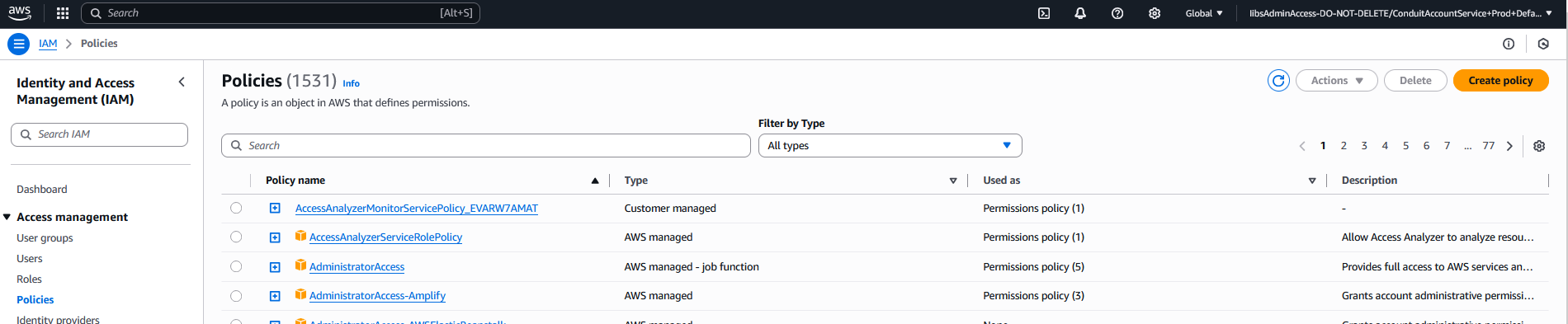Refresh the policies list
1568x324 pixels.
point(1278,81)
